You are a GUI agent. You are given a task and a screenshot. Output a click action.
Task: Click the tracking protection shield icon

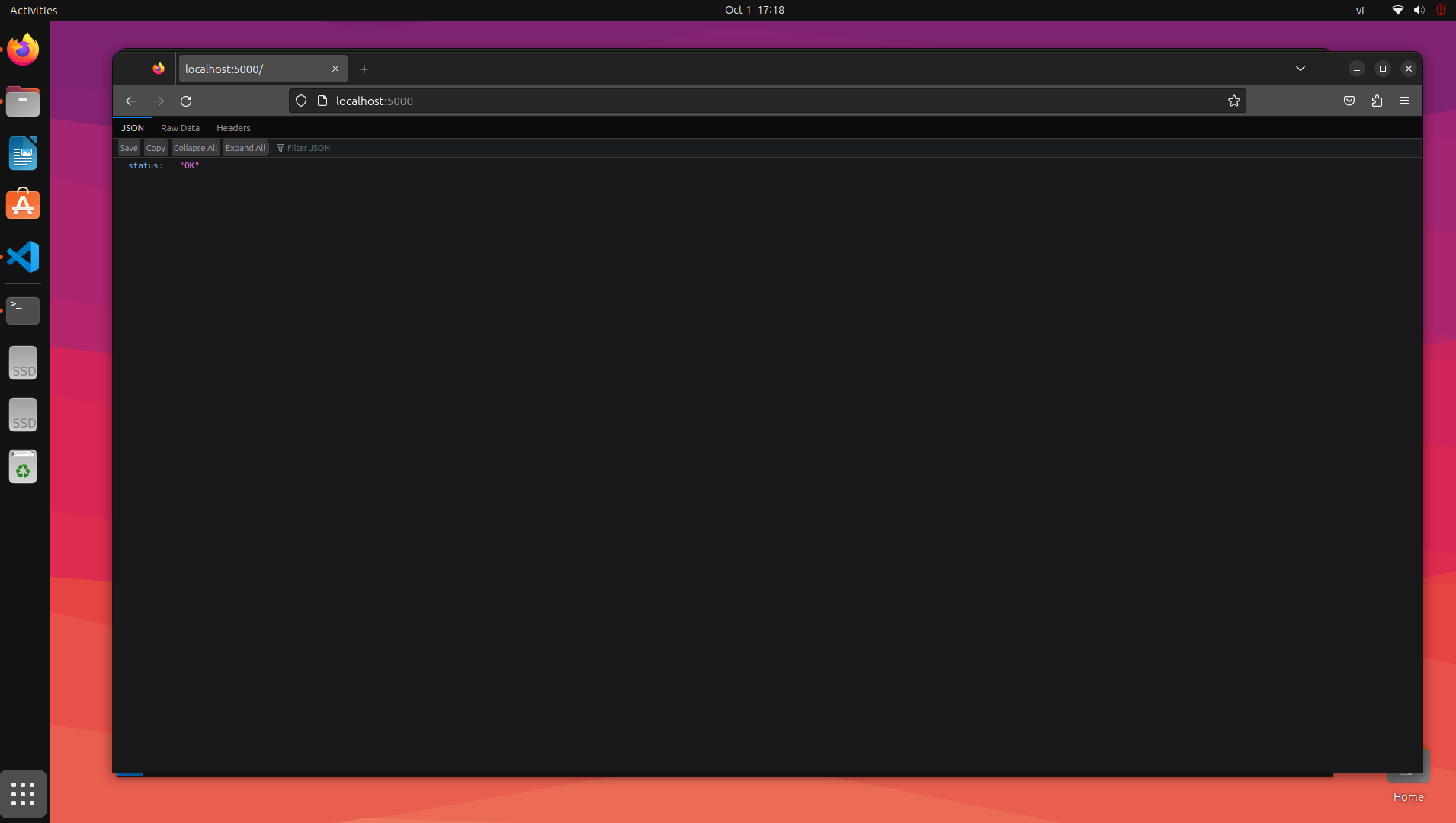[301, 101]
